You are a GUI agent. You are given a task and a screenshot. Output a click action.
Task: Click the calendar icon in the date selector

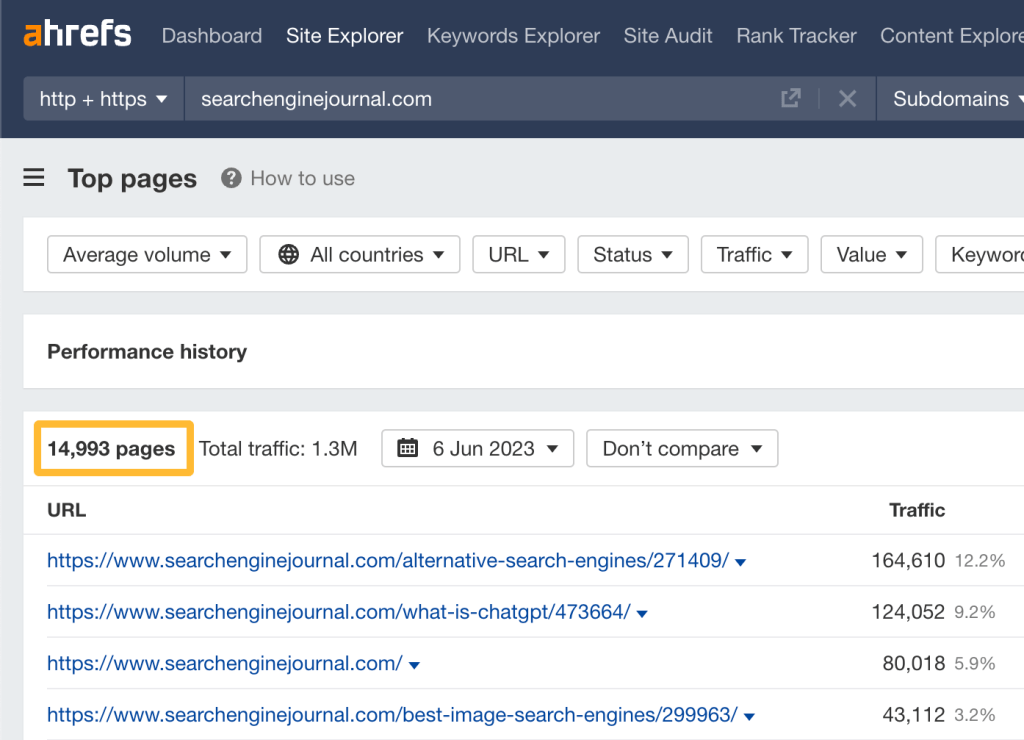click(407, 448)
